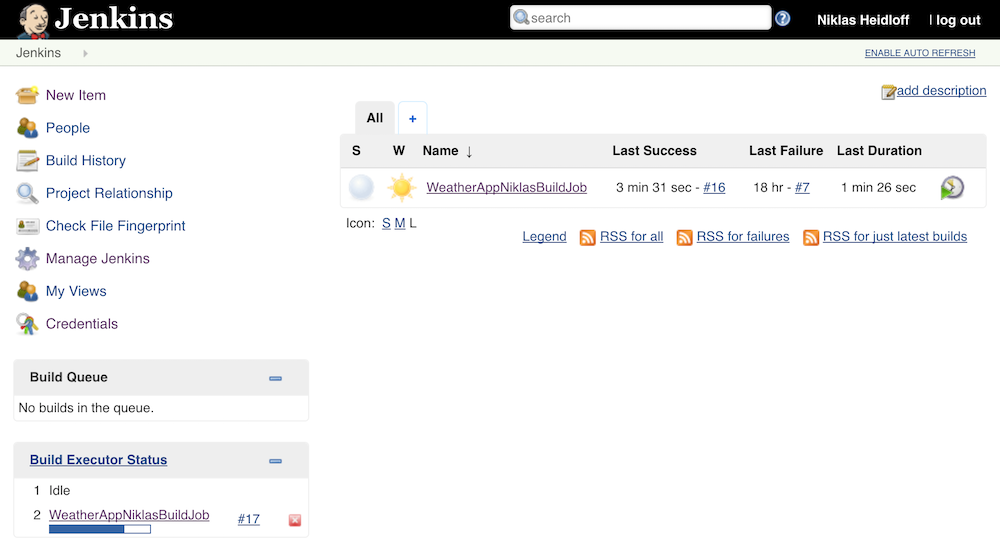Click the grey status ball for WeatherAppNiklasBuildJob
Image resolution: width=1000 pixels, height=549 pixels.
click(361, 187)
